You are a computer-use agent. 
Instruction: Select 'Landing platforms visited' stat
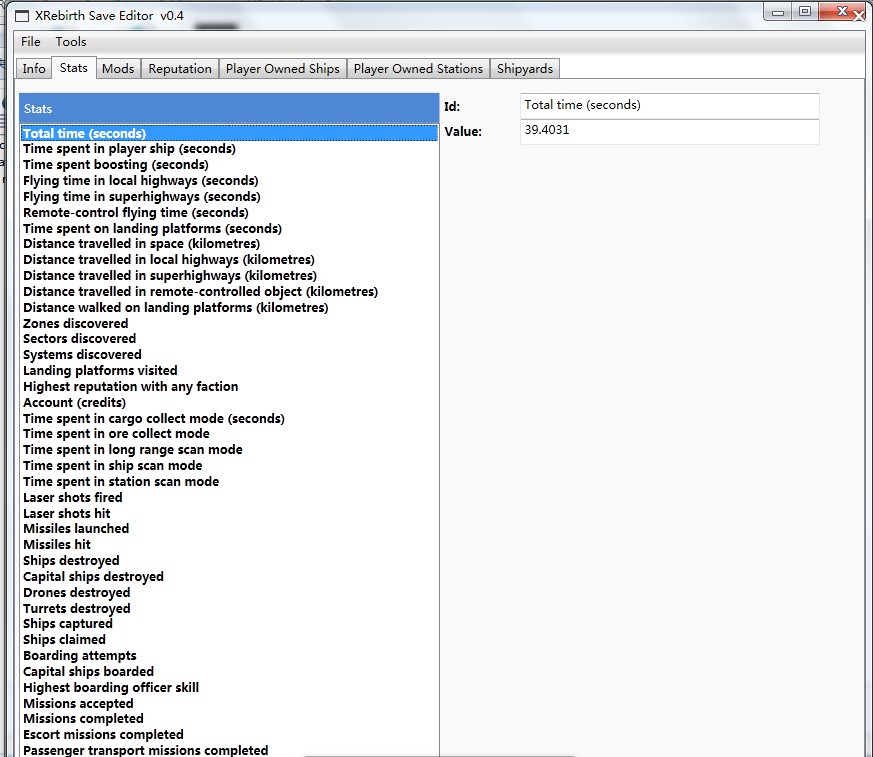tap(229, 371)
